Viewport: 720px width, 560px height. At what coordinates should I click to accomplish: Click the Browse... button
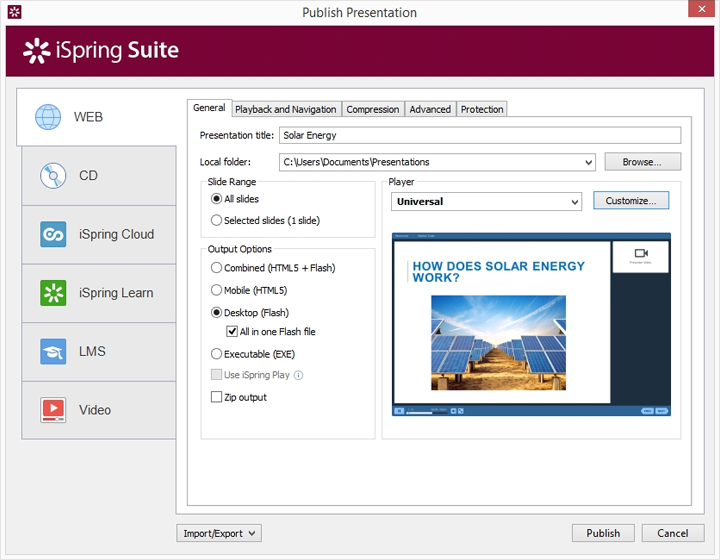click(x=642, y=162)
